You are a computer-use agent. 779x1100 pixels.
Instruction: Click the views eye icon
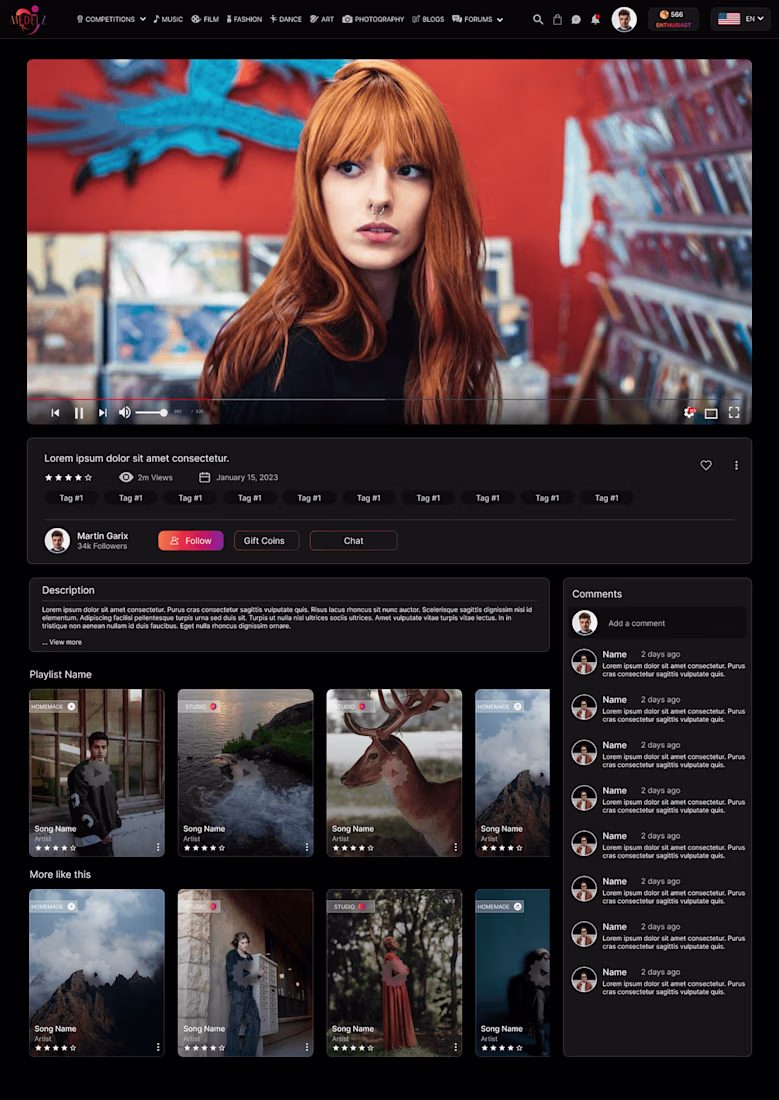click(126, 477)
